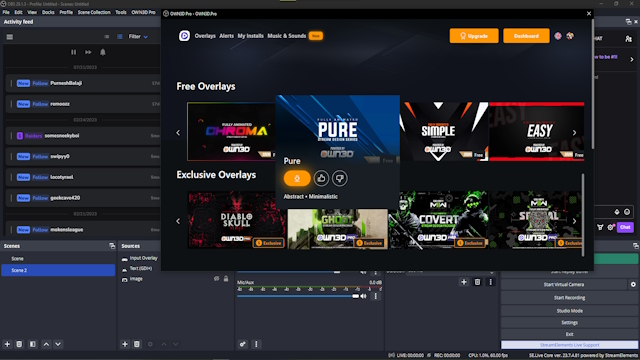This screenshot has height=360, width=640.
Task: Close the OWN3D Pro window
Action: [589, 13]
